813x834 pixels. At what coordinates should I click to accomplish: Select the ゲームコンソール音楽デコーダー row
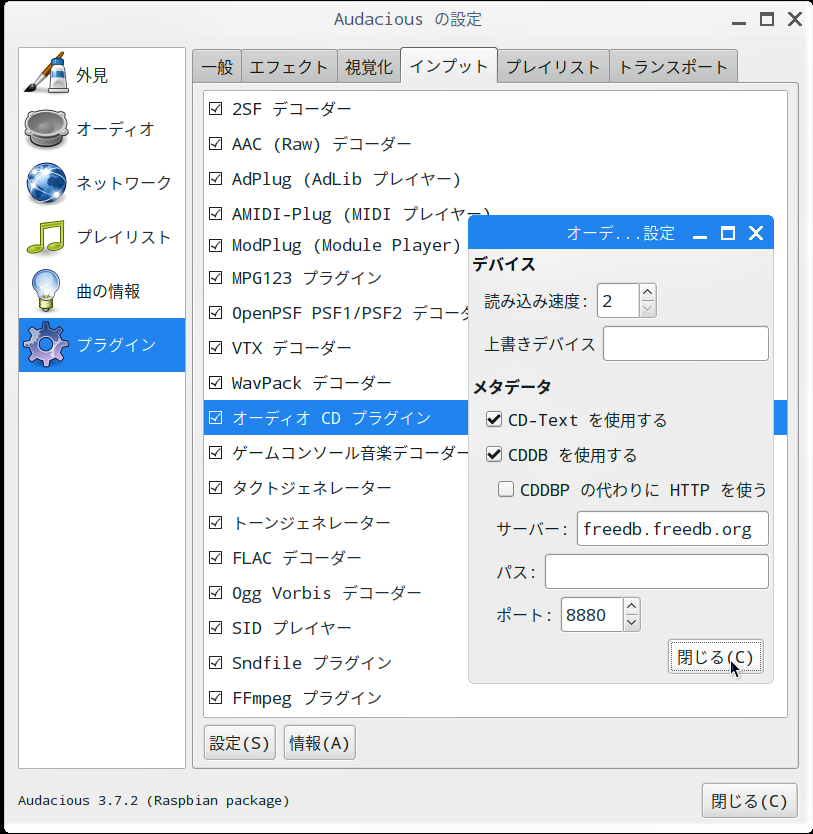pyautogui.click(x=336, y=453)
